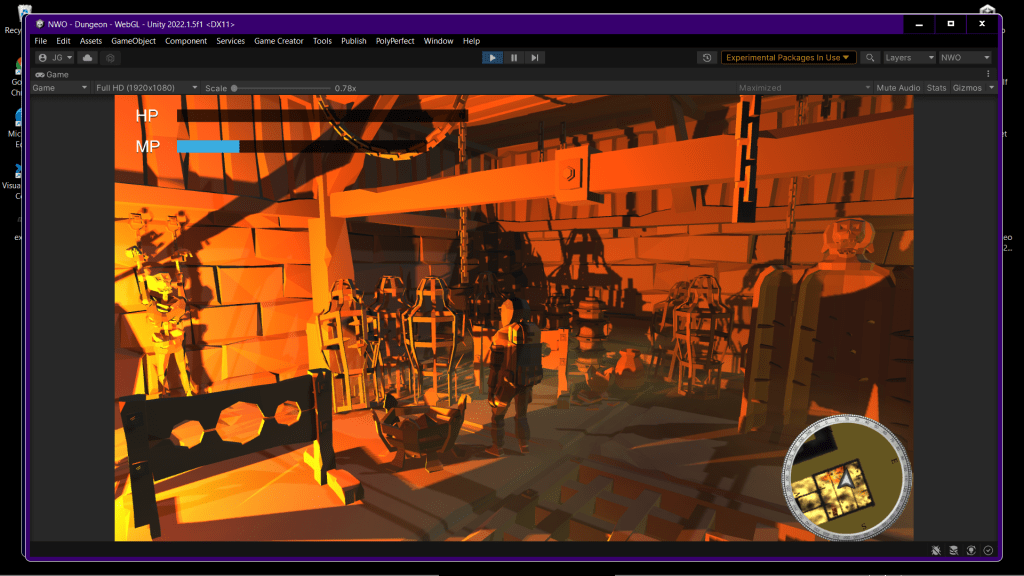
Task: Click the Step frame button
Action: 535,58
